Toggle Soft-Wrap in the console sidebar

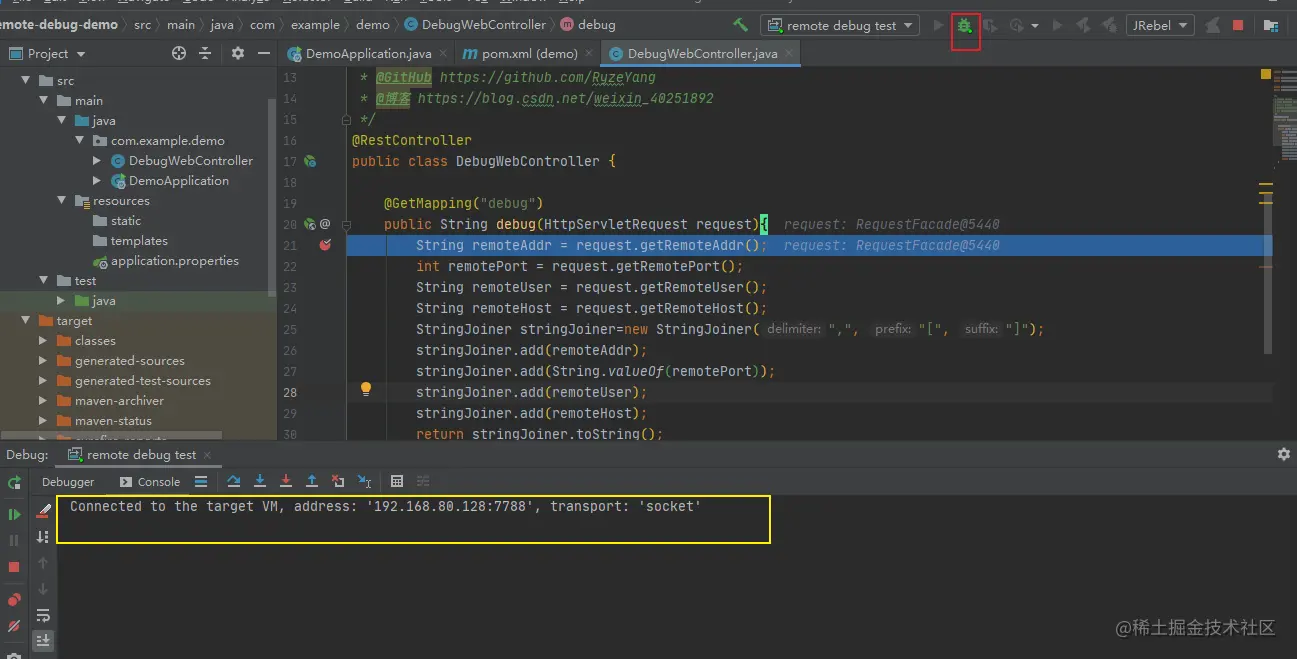(x=43, y=615)
